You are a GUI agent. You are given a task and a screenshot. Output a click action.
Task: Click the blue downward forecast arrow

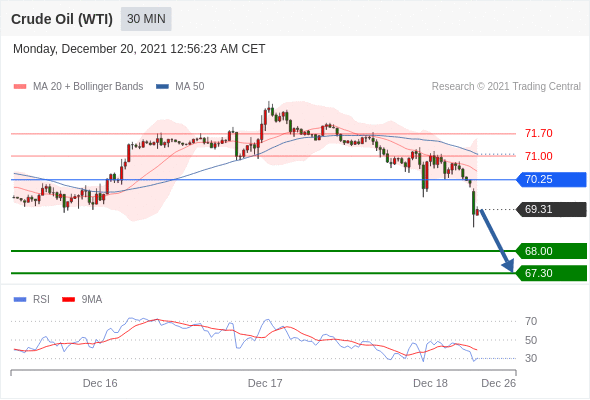pos(497,241)
